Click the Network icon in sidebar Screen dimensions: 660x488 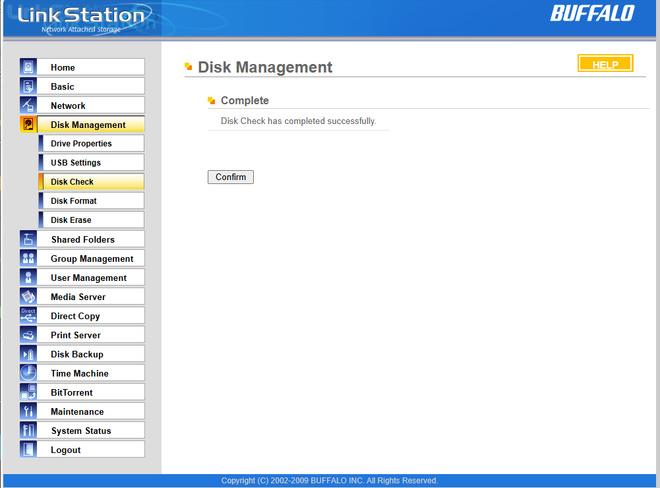coord(28,105)
